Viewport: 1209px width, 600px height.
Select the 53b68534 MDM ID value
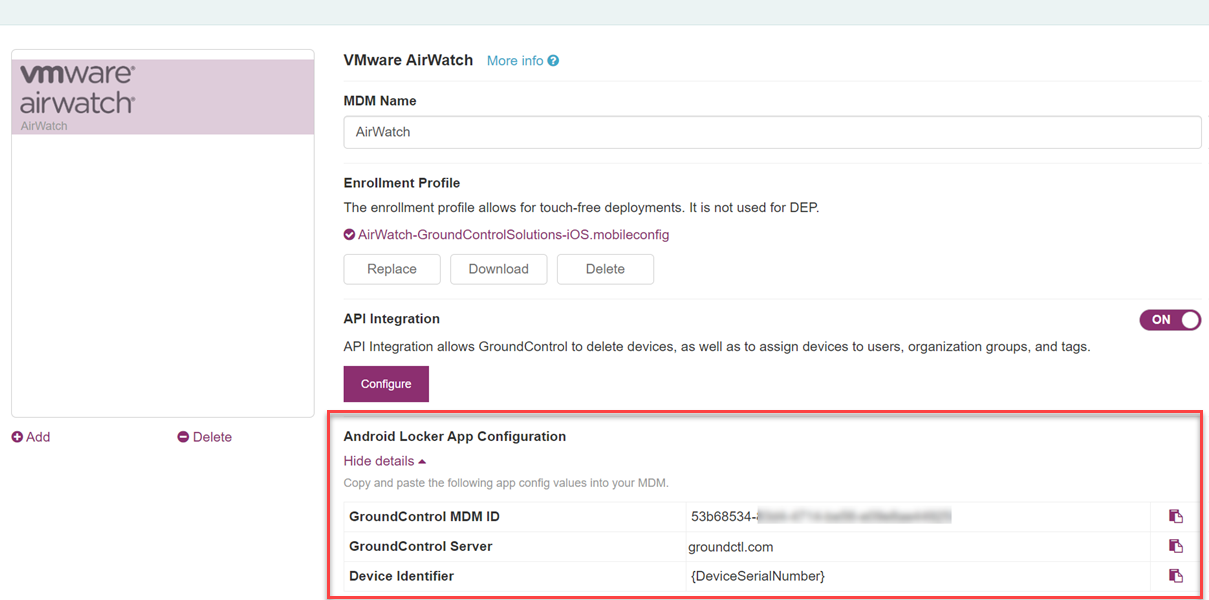tap(820, 517)
